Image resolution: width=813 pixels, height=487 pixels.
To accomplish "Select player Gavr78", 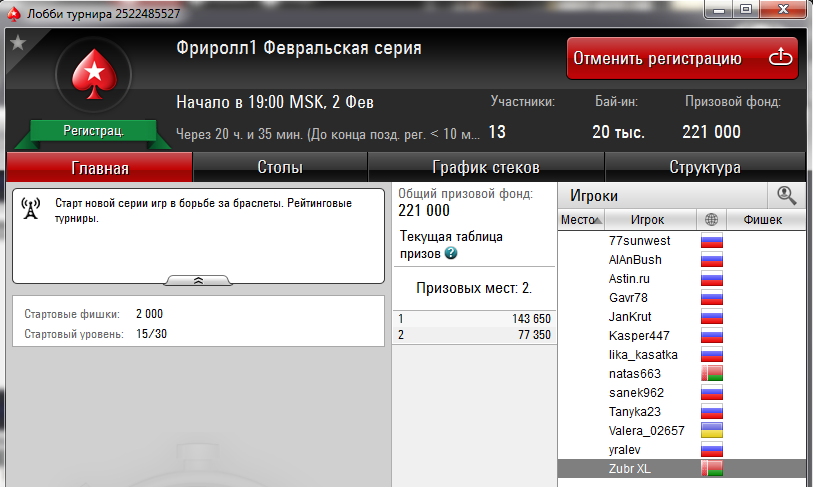I will [x=682, y=298].
